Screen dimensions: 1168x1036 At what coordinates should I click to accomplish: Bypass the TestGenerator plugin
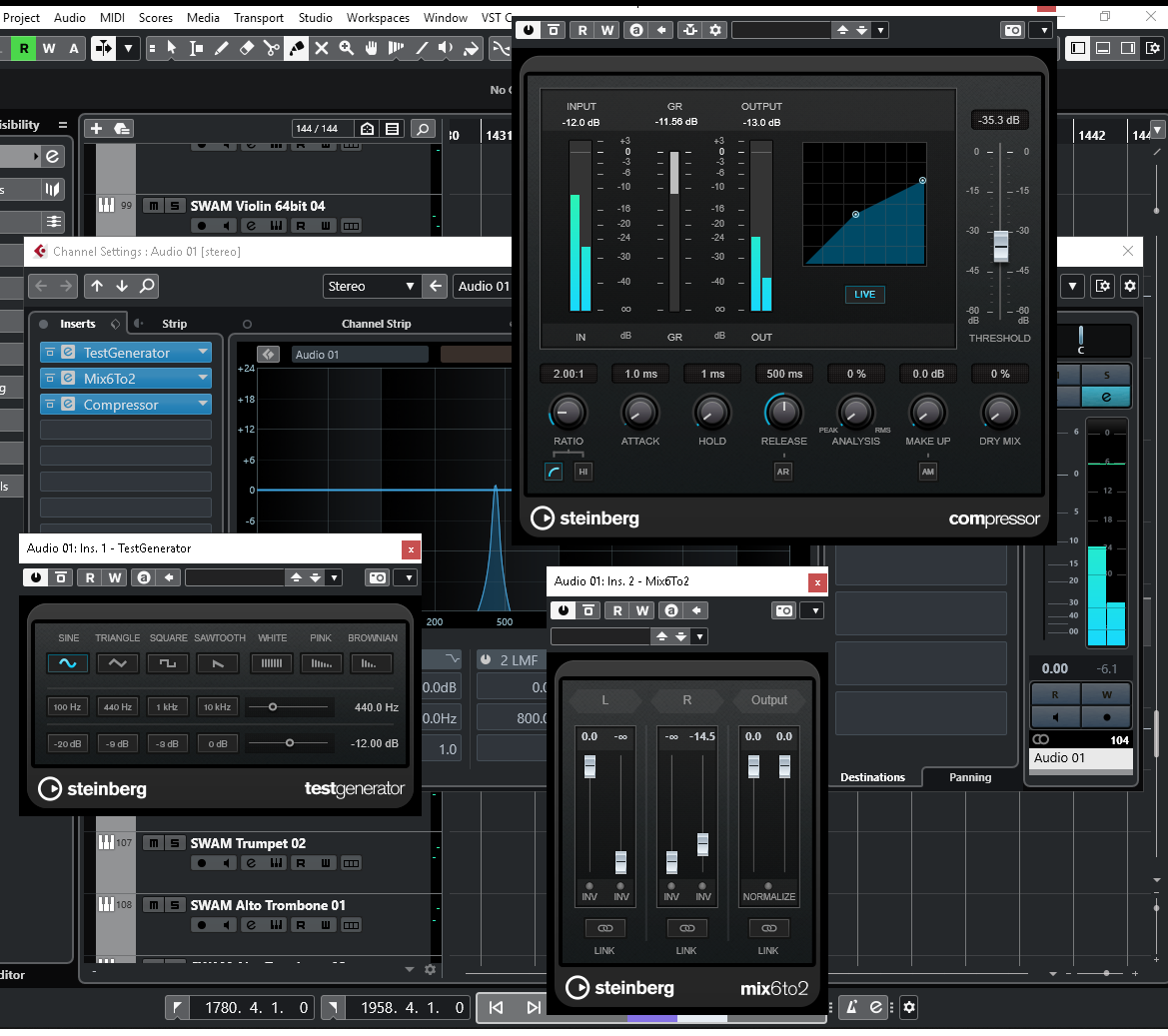(x=36, y=577)
